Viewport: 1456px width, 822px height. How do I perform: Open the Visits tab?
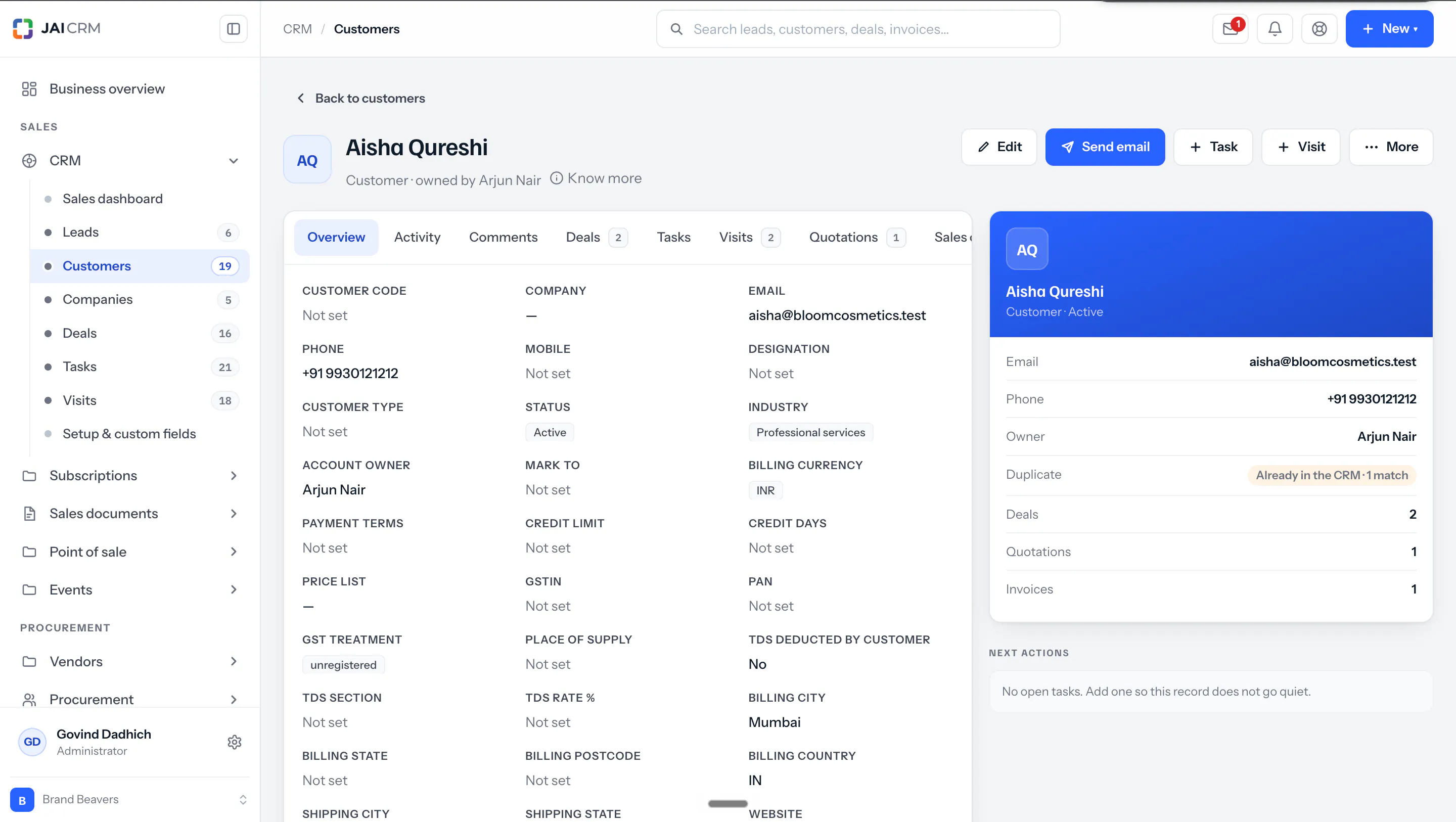click(749, 238)
